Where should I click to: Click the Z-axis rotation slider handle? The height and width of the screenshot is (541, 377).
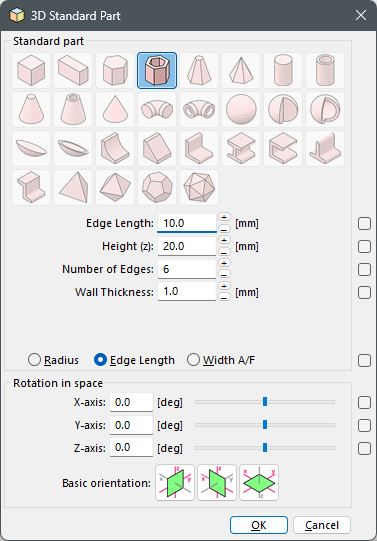(x=265, y=447)
